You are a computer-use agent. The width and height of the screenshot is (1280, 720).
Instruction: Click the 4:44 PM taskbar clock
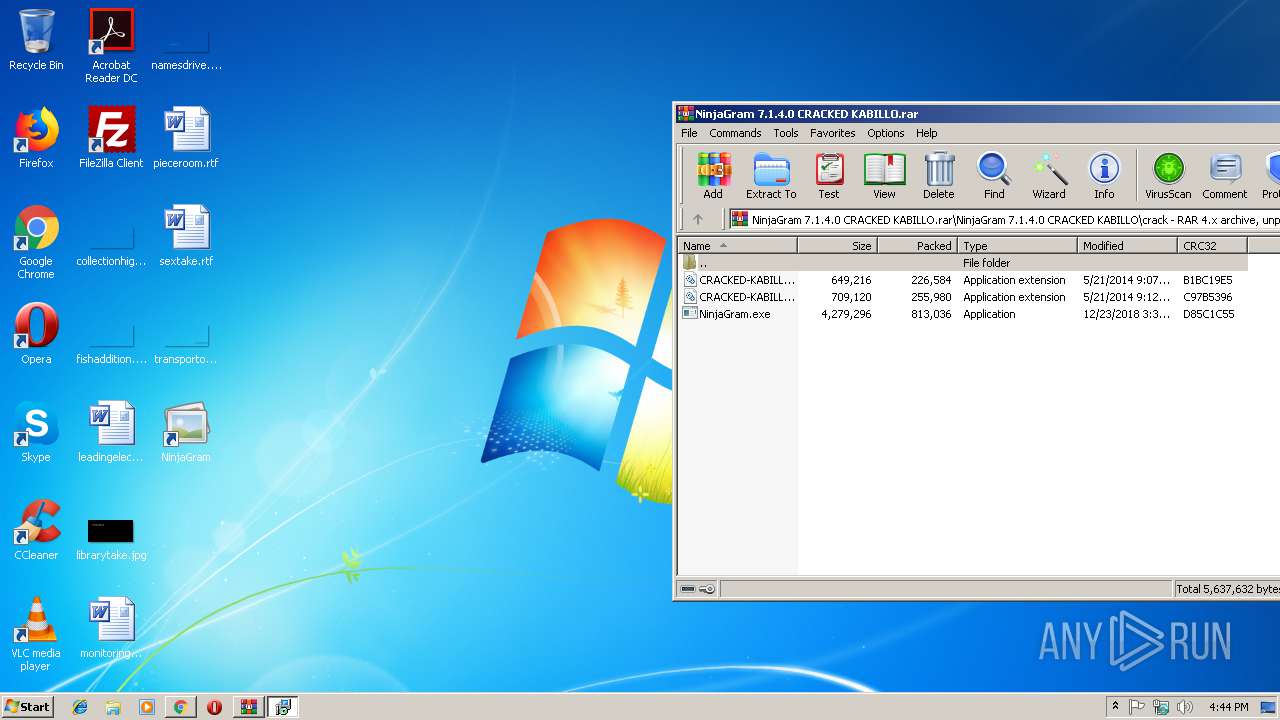tap(1228, 707)
